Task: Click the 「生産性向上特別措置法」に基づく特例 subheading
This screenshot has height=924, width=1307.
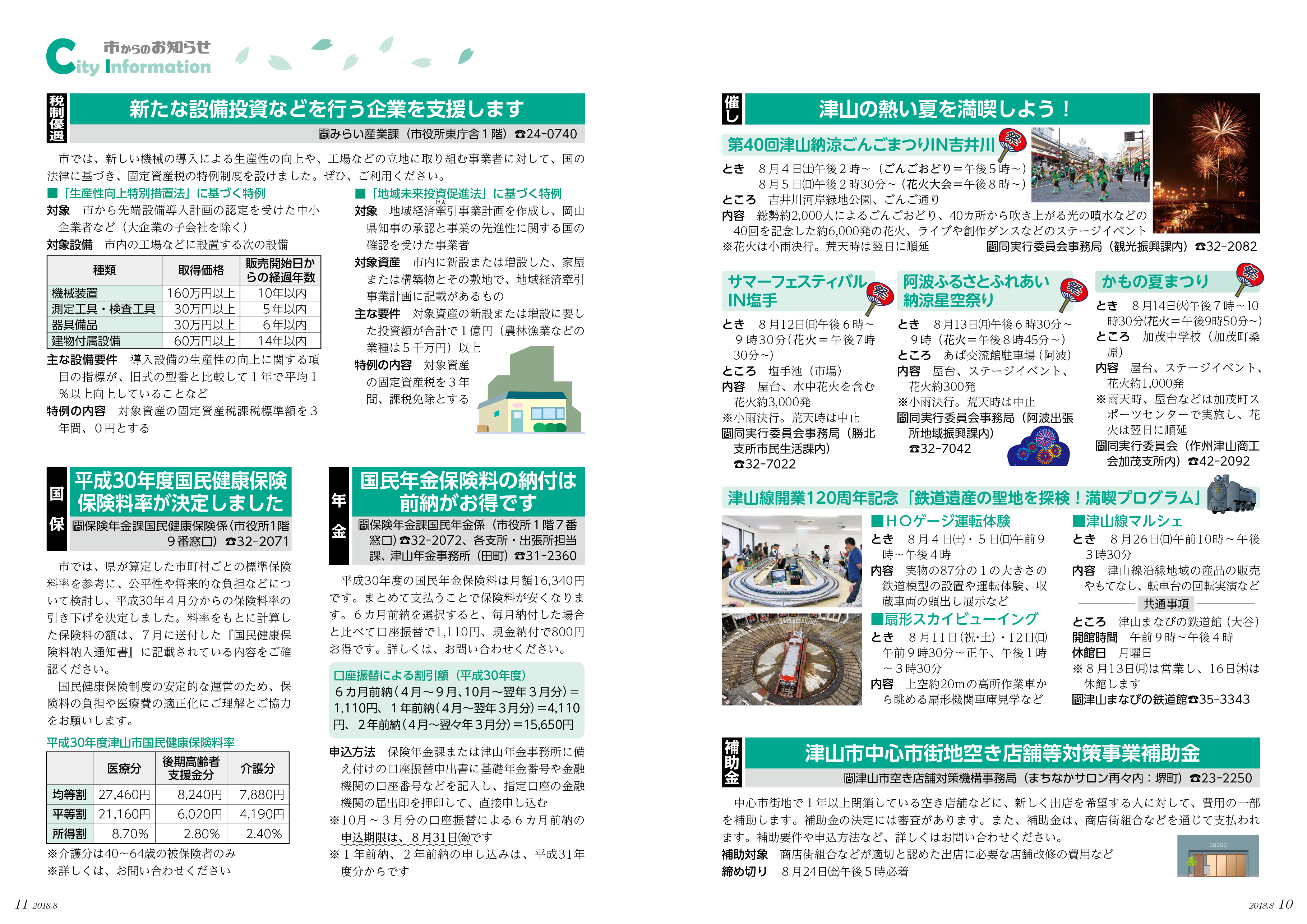Action: tap(157, 194)
